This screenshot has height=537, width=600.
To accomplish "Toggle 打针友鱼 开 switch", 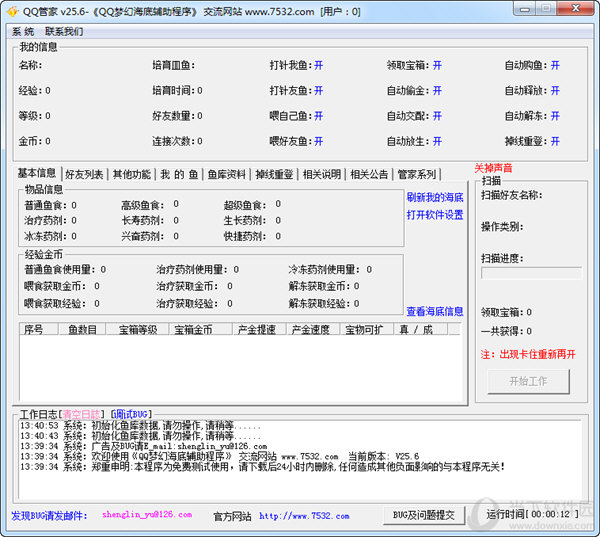I will [x=318, y=91].
